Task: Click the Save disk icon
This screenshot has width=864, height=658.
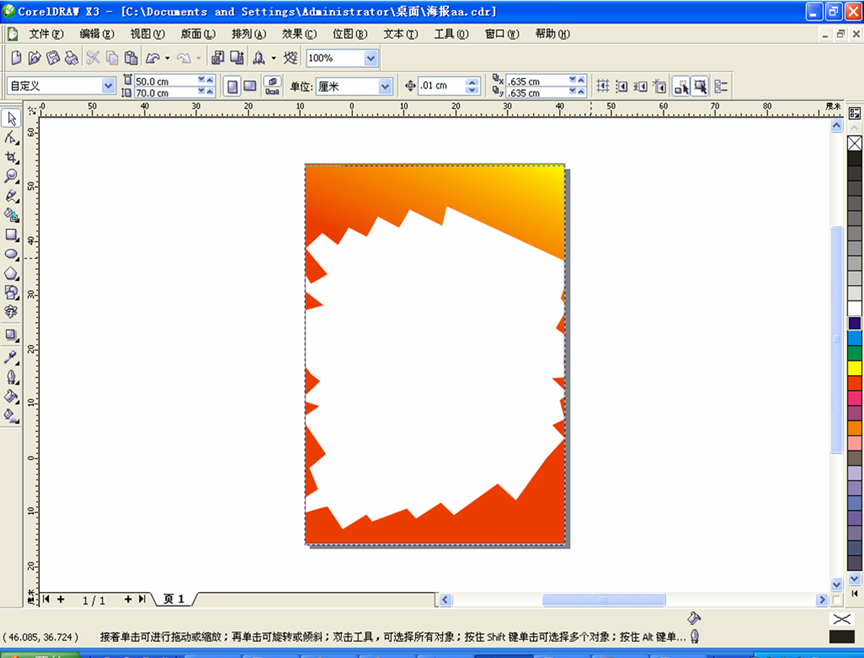Action: pyautogui.click(x=54, y=59)
